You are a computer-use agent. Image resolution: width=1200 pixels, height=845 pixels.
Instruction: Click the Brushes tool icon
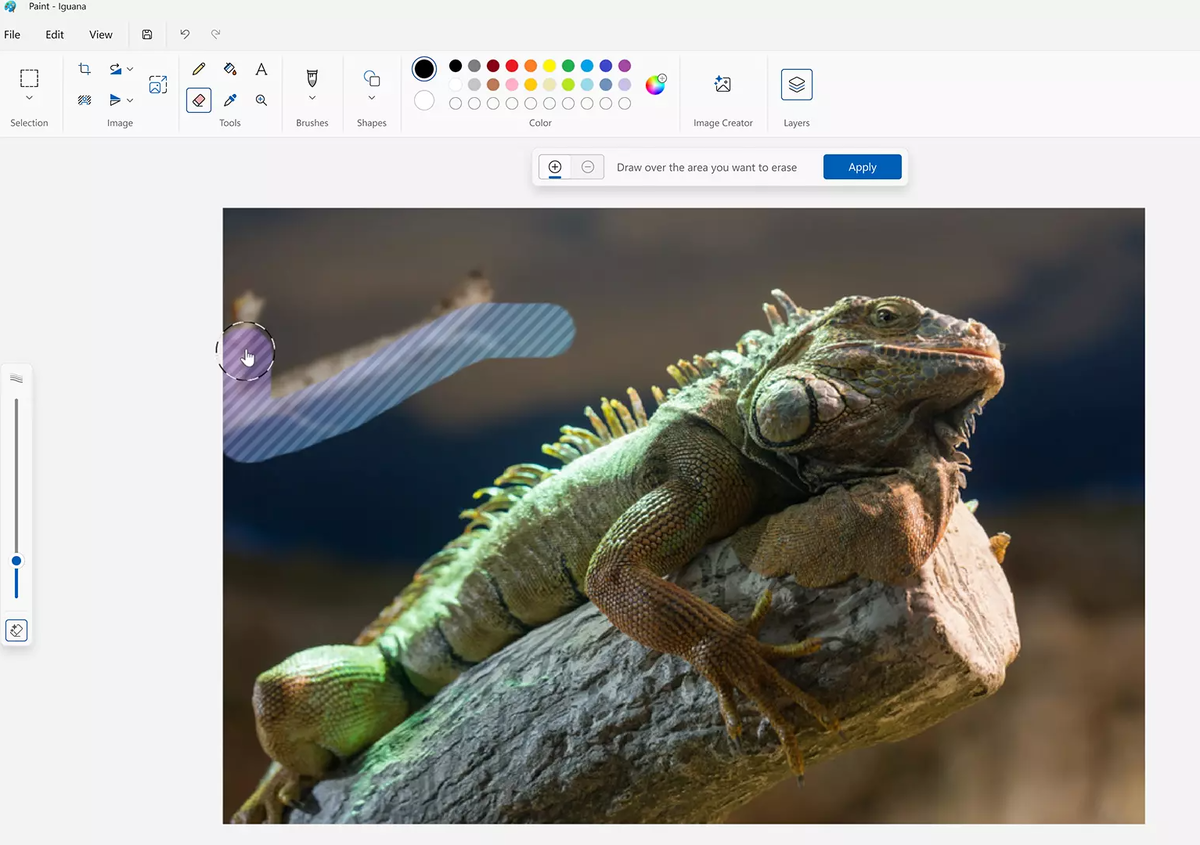(x=312, y=77)
